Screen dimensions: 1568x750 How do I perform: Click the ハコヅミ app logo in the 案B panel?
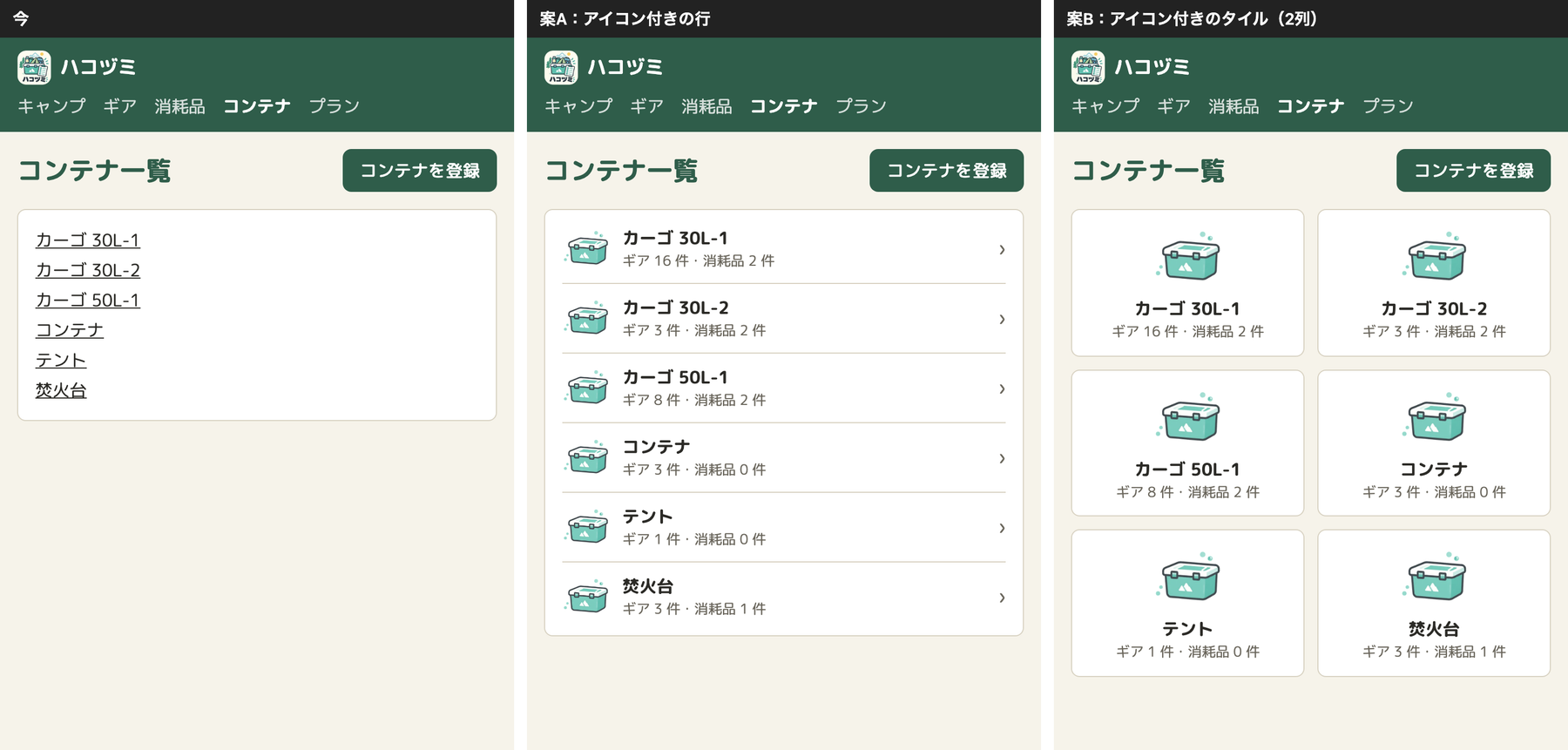coord(1088,68)
